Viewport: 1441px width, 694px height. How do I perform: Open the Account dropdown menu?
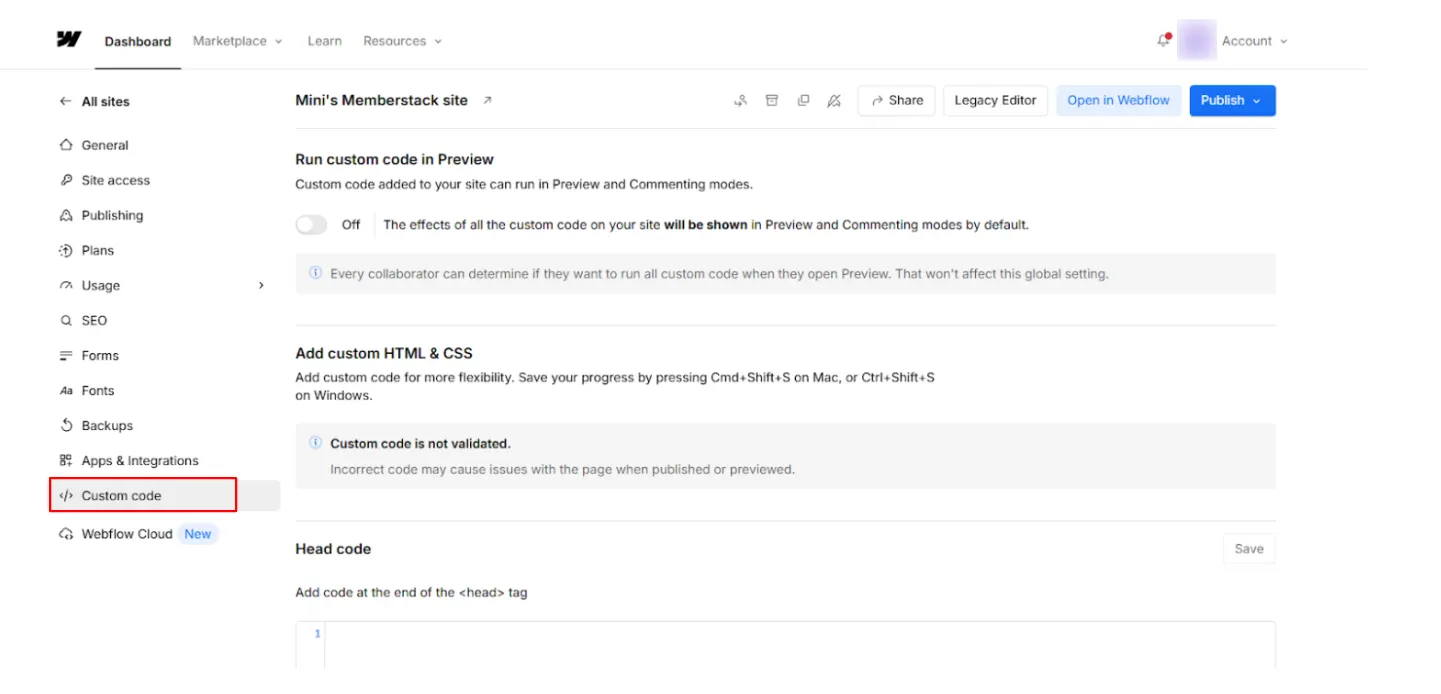pyautogui.click(x=1254, y=41)
